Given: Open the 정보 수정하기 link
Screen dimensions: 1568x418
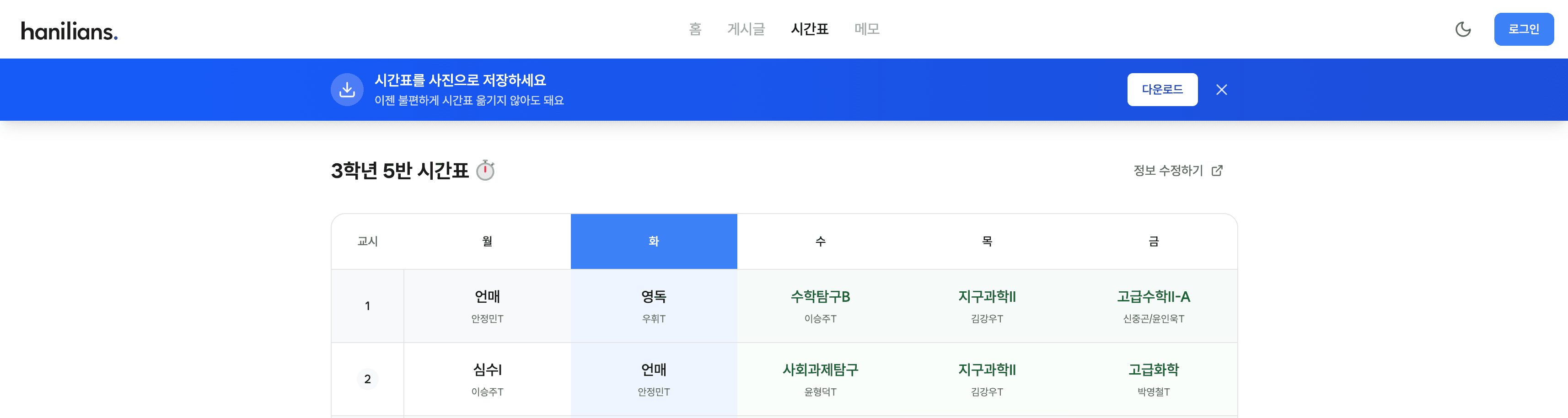Looking at the screenshot, I should (x=1168, y=171).
